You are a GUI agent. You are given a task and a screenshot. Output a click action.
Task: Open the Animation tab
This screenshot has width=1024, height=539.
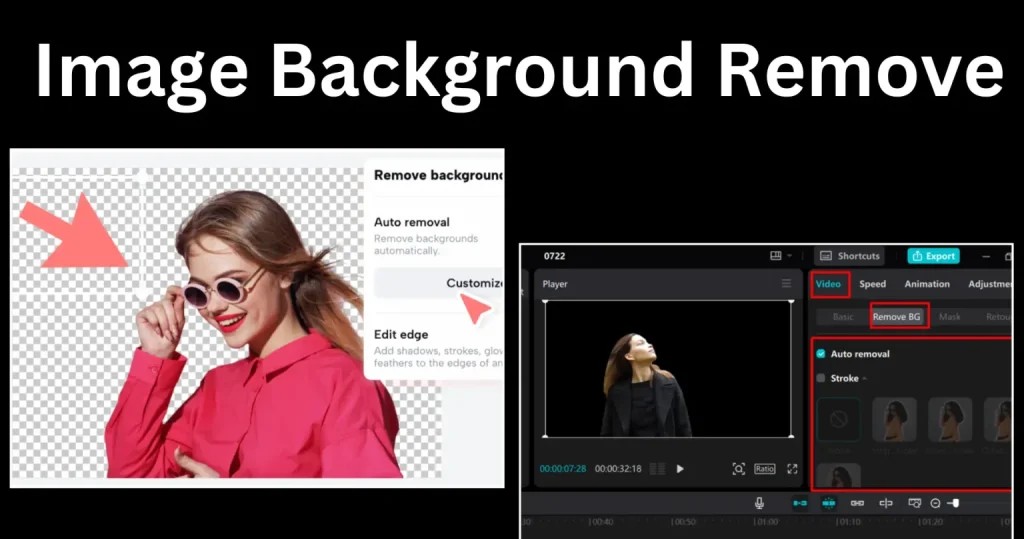click(927, 284)
